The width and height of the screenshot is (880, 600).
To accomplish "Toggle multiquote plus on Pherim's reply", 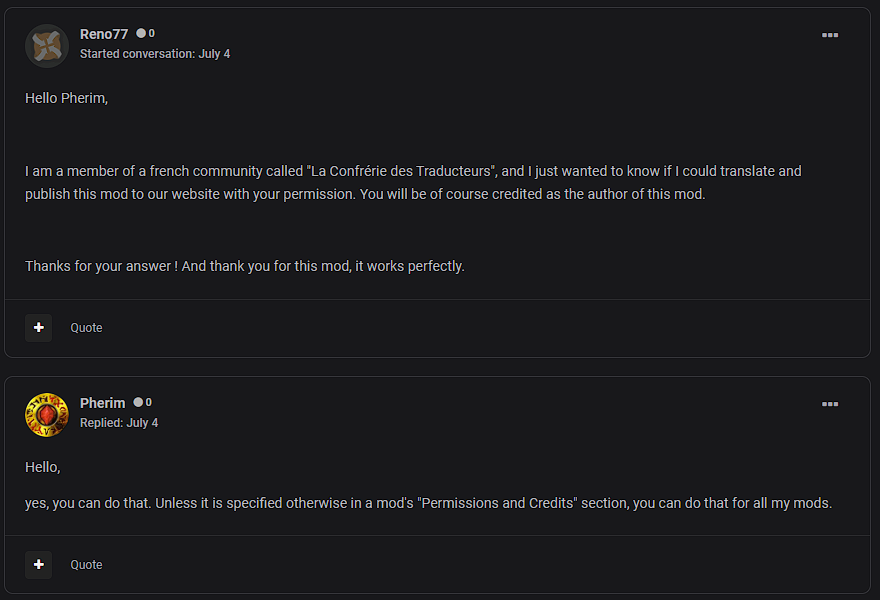I will [x=38, y=565].
